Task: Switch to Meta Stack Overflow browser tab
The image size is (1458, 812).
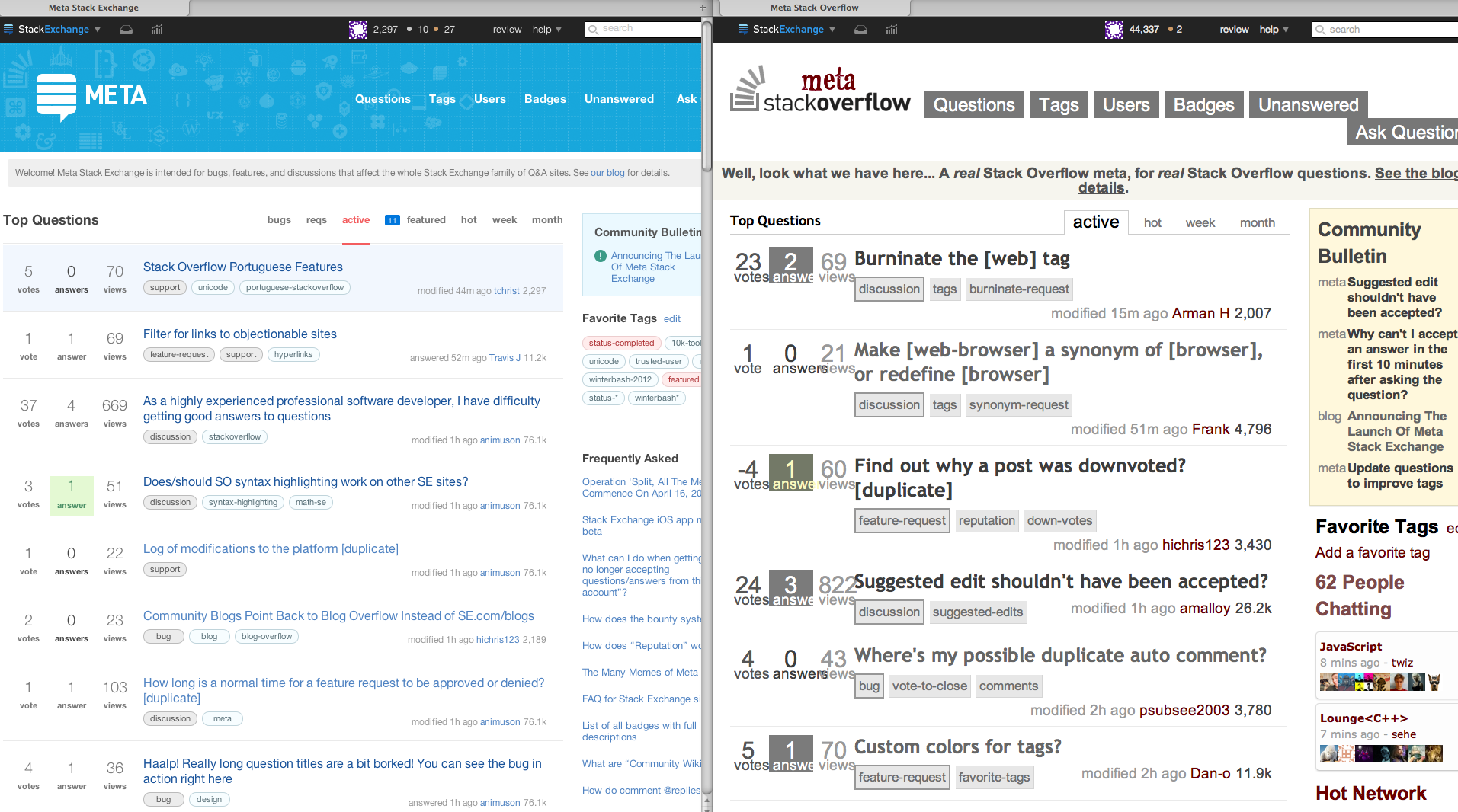Action: tap(814, 8)
